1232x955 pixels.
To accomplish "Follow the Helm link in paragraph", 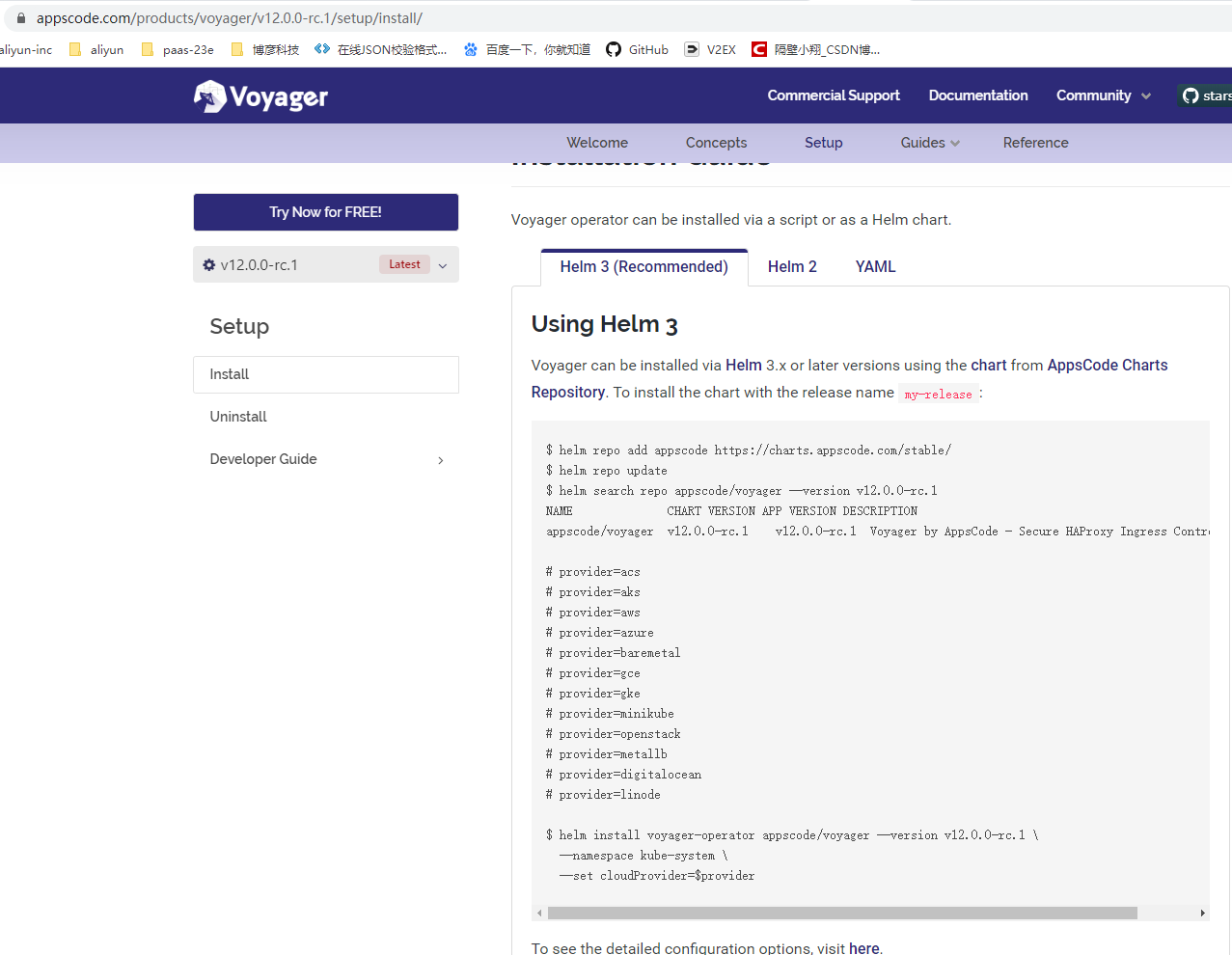I will click(744, 366).
